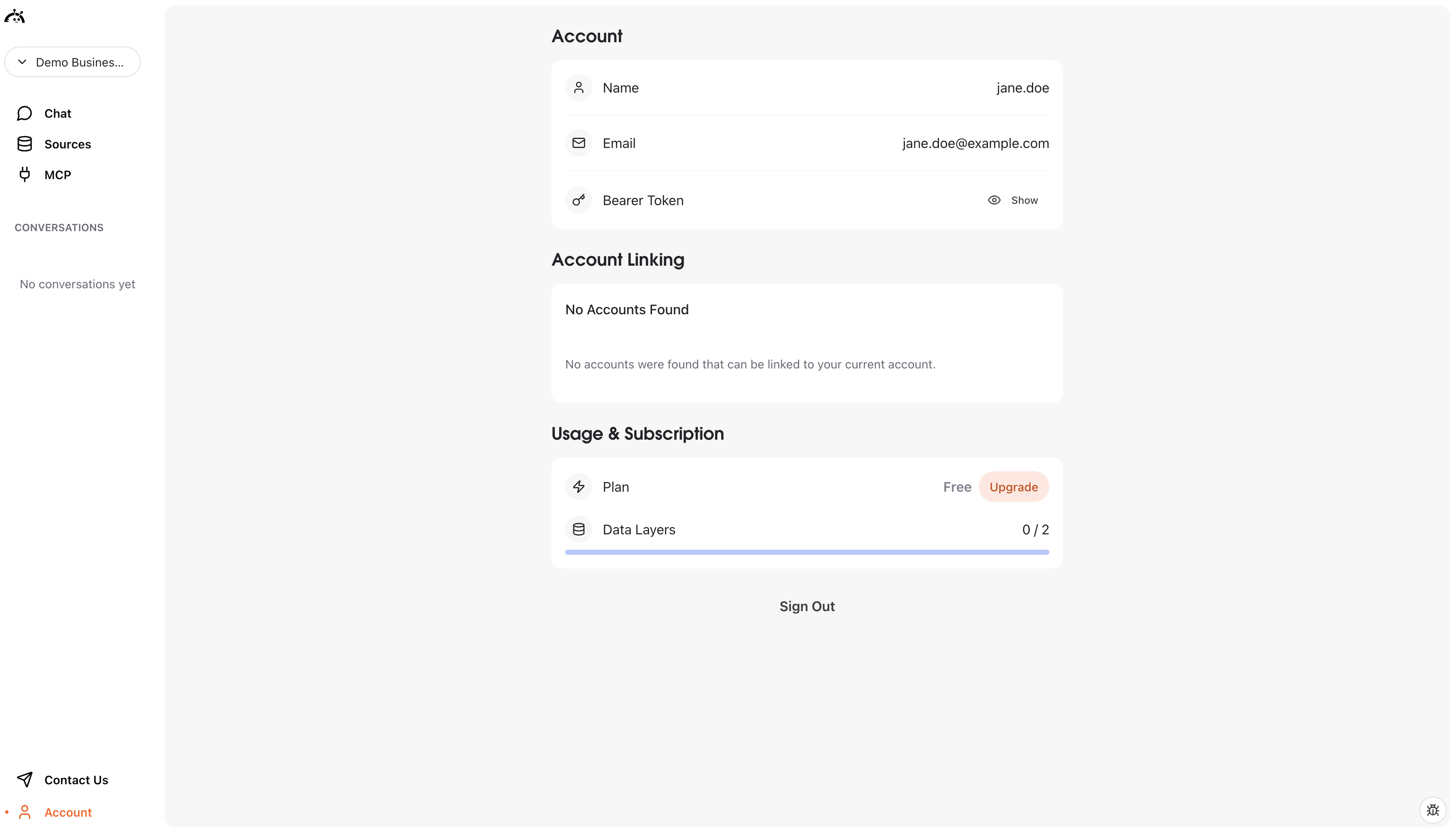This screenshot has width=1456, height=835.
Task: Click the Data Layers stack icon
Action: (x=578, y=529)
